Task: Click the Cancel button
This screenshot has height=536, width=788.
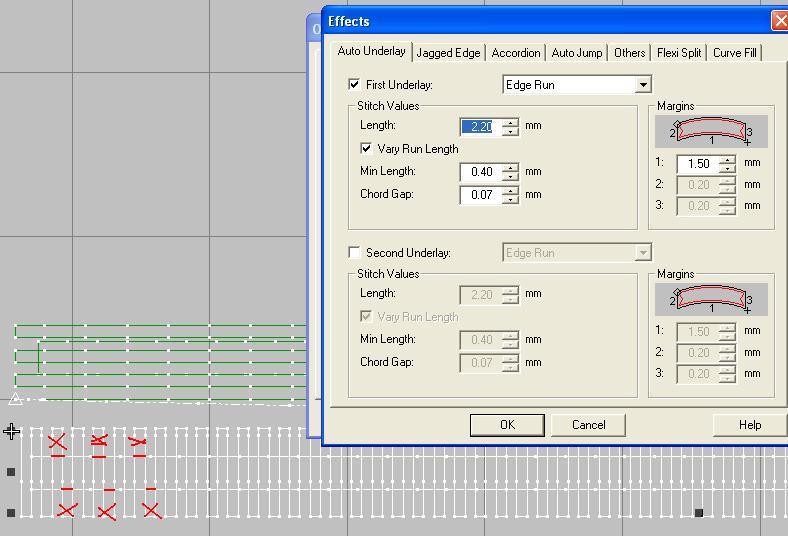Action: click(x=588, y=425)
